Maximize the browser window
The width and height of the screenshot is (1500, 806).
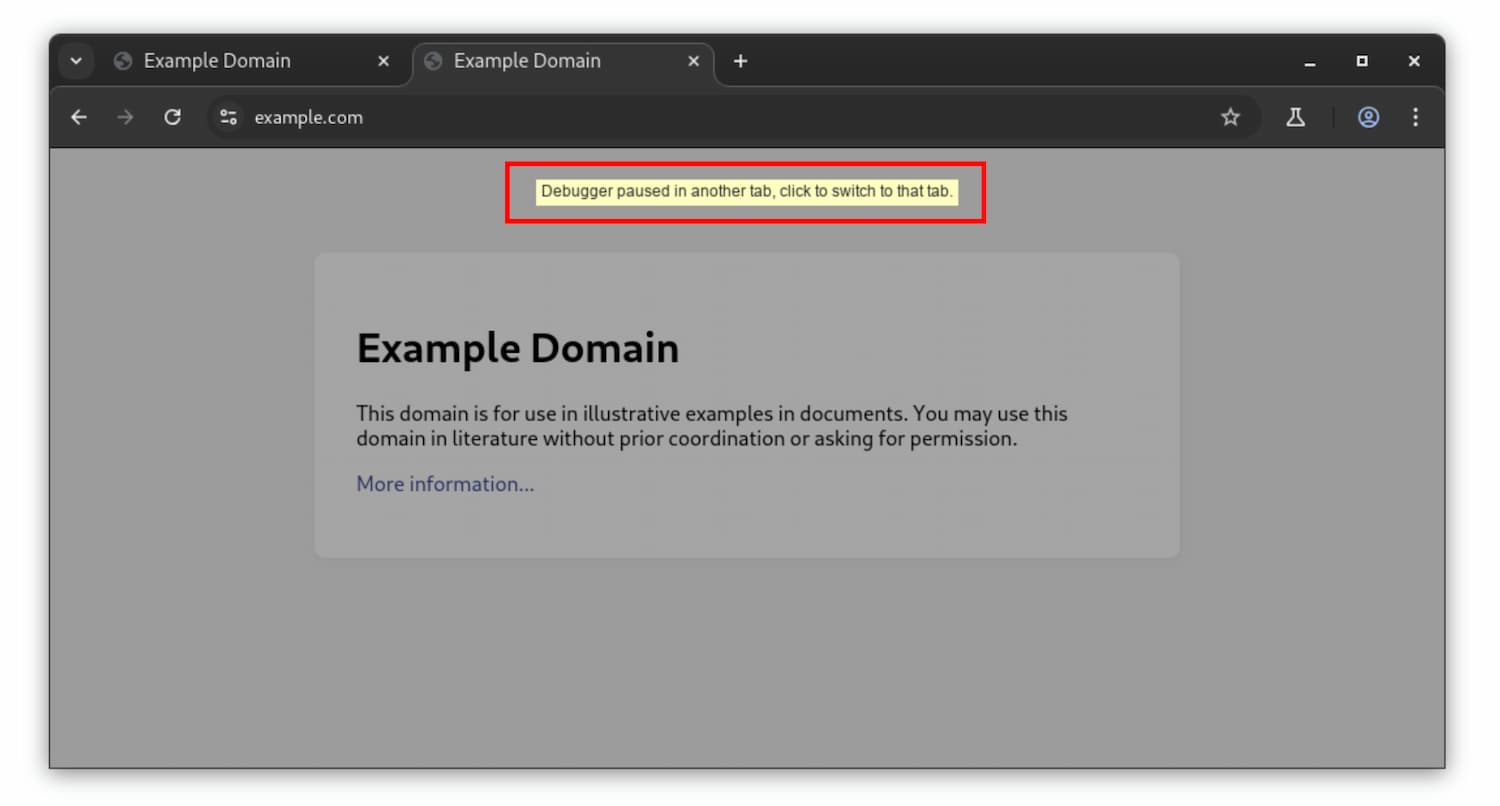coord(1362,61)
